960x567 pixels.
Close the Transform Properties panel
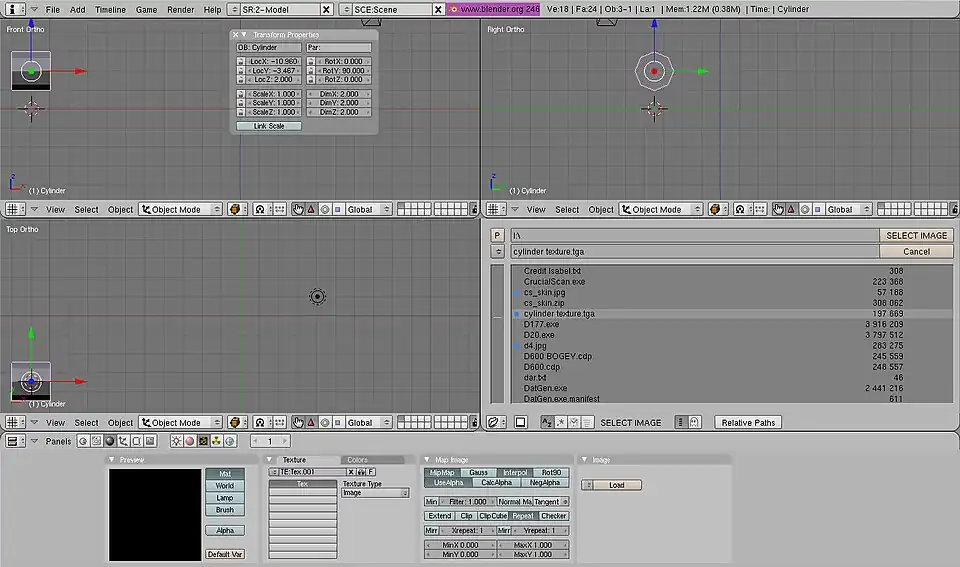tap(235, 35)
